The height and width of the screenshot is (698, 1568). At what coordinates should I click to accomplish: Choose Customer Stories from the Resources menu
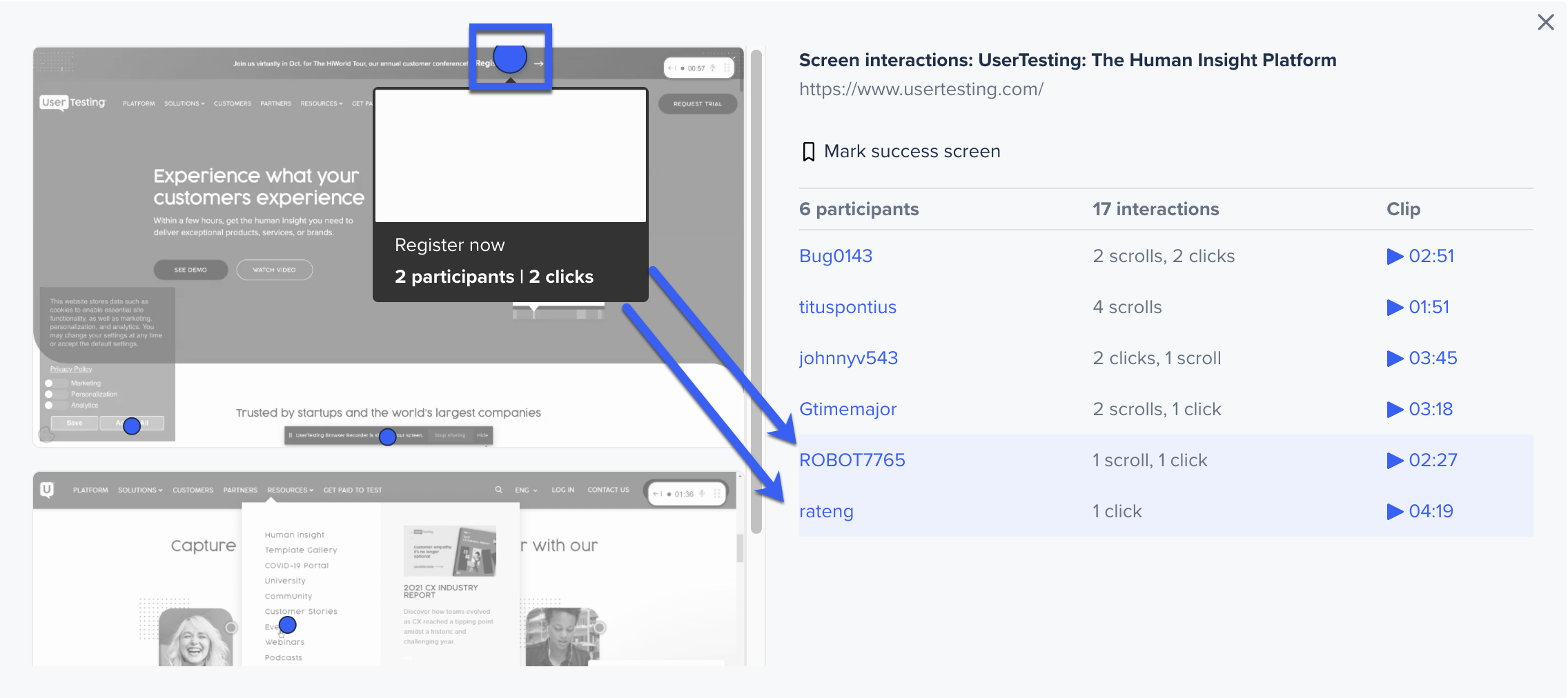click(x=300, y=611)
